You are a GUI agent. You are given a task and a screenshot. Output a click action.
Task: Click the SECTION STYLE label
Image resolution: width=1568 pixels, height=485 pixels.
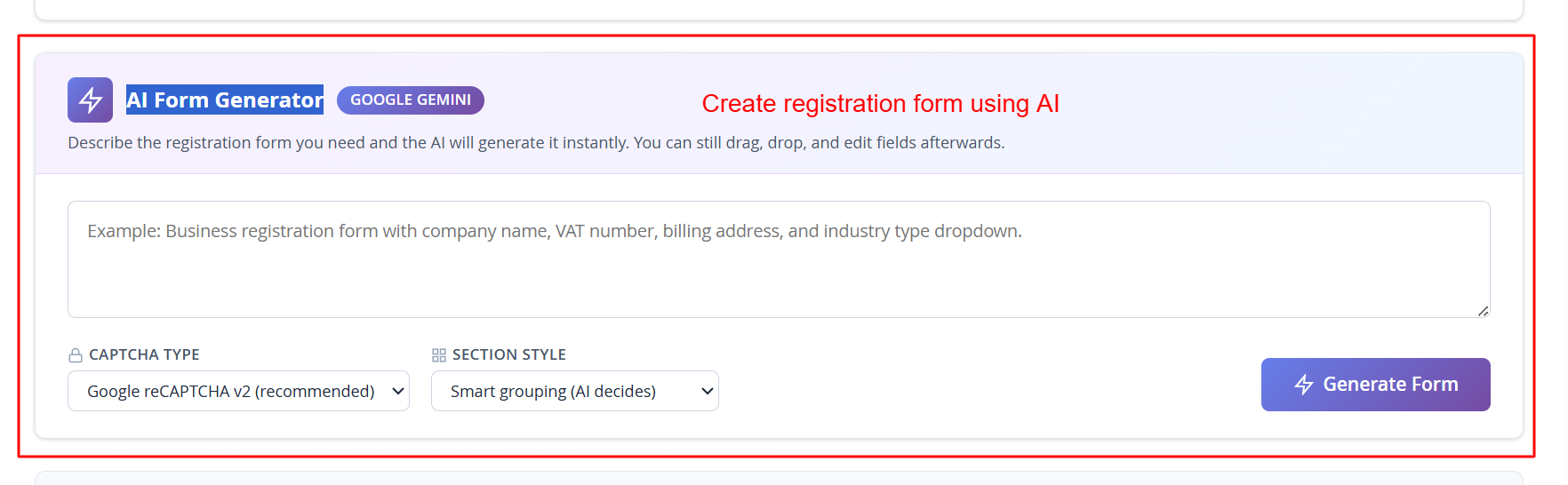pos(508,354)
